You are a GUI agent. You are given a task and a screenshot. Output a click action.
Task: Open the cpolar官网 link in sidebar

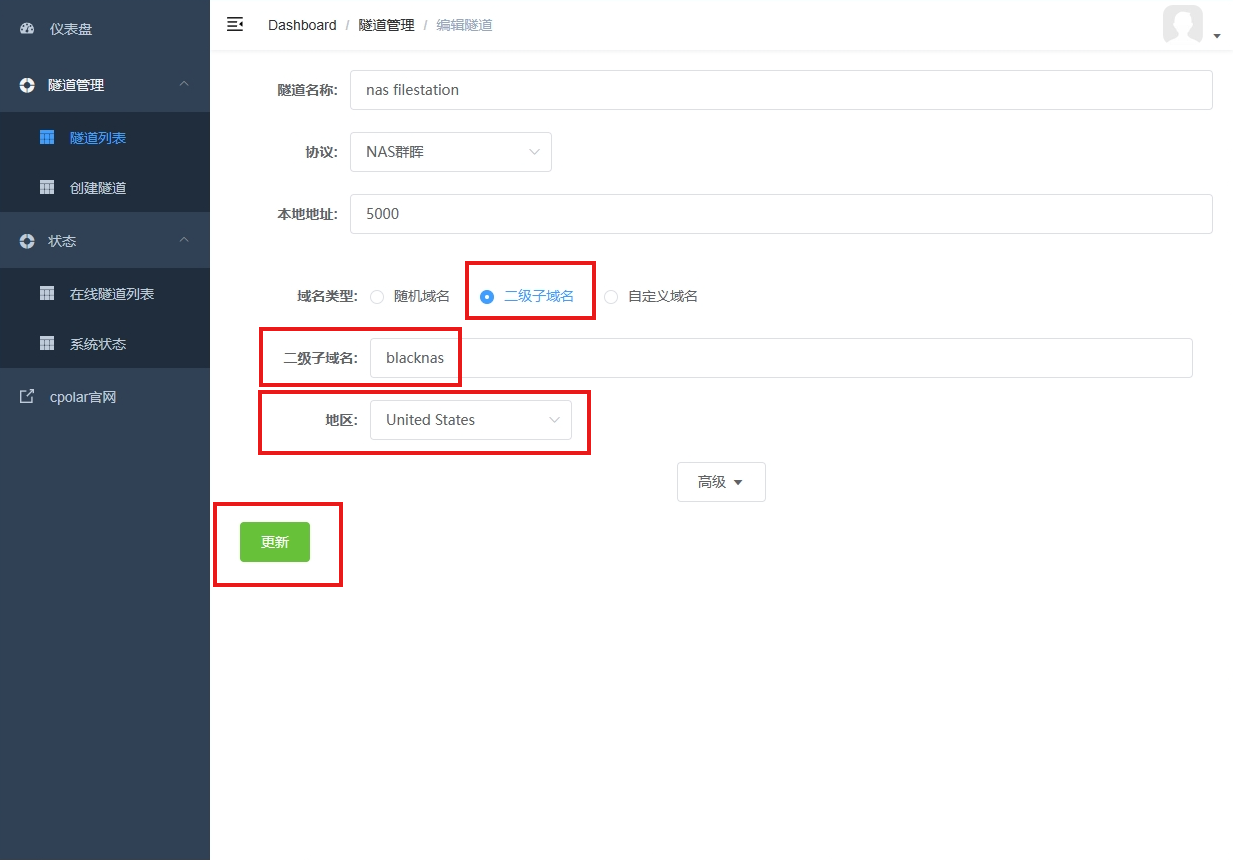pos(105,397)
